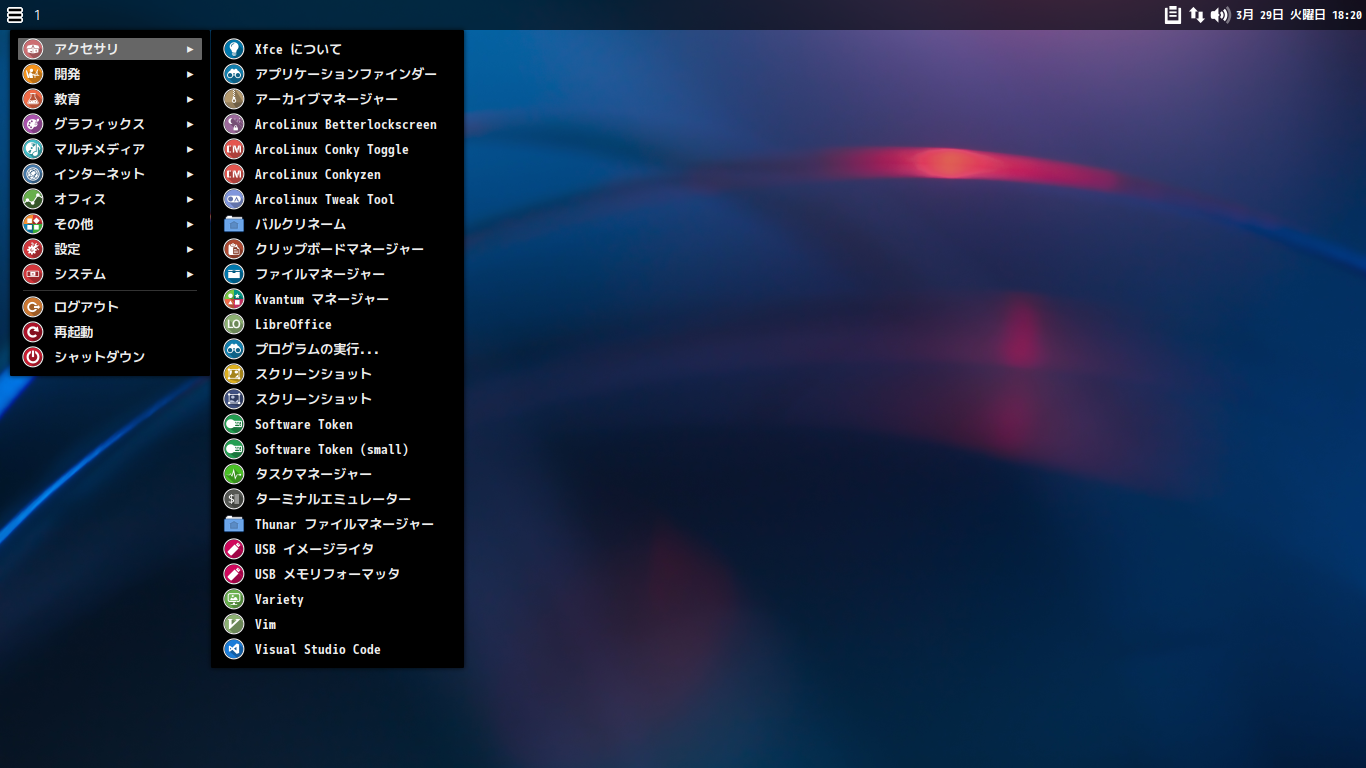The height and width of the screenshot is (768, 1366).
Task: Click the バルクリネーム folder icon
Action: click(233, 224)
